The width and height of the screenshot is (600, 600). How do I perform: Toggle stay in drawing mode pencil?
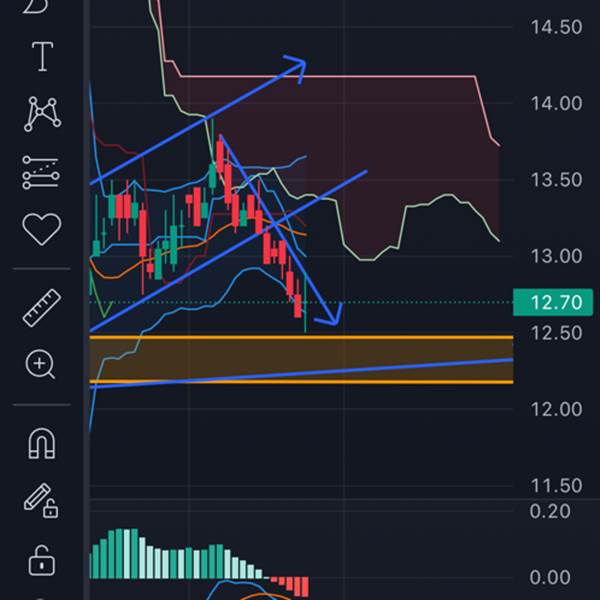(x=41, y=501)
